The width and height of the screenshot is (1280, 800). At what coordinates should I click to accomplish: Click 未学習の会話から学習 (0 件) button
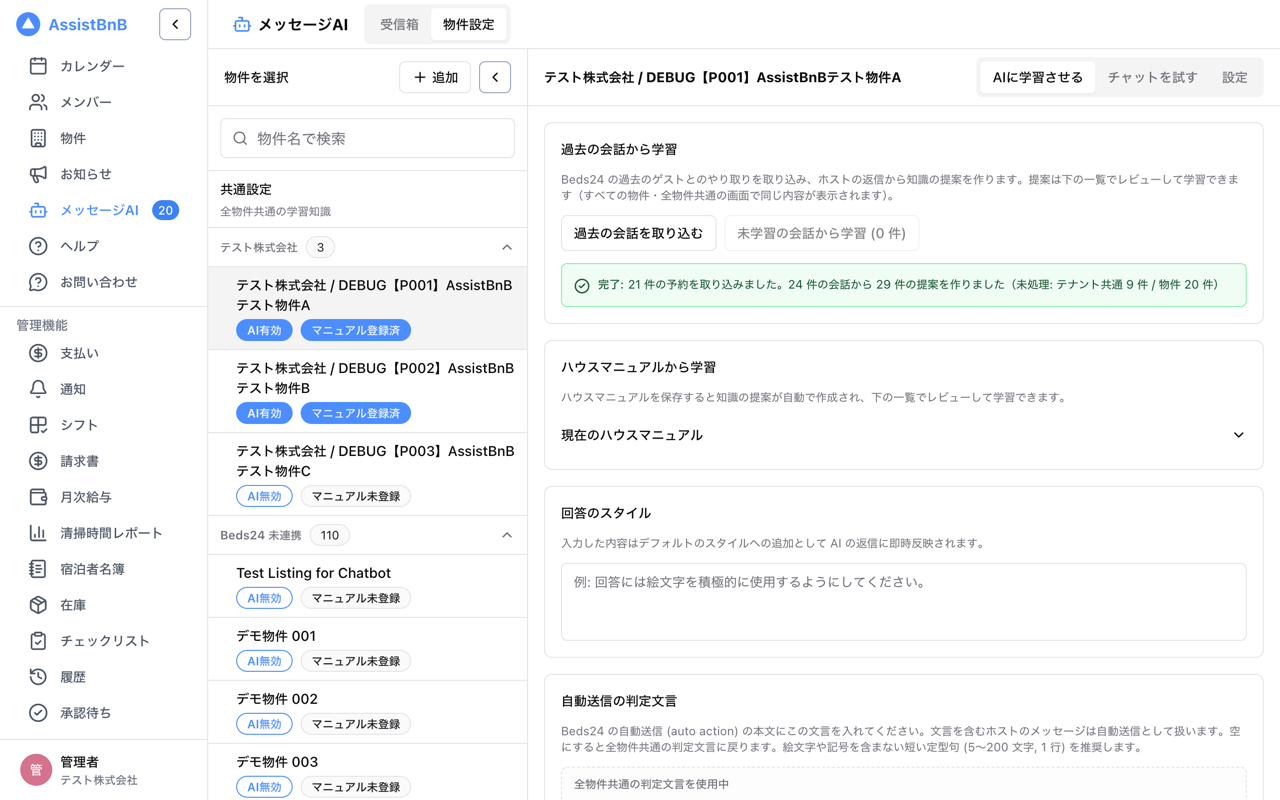(821, 233)
